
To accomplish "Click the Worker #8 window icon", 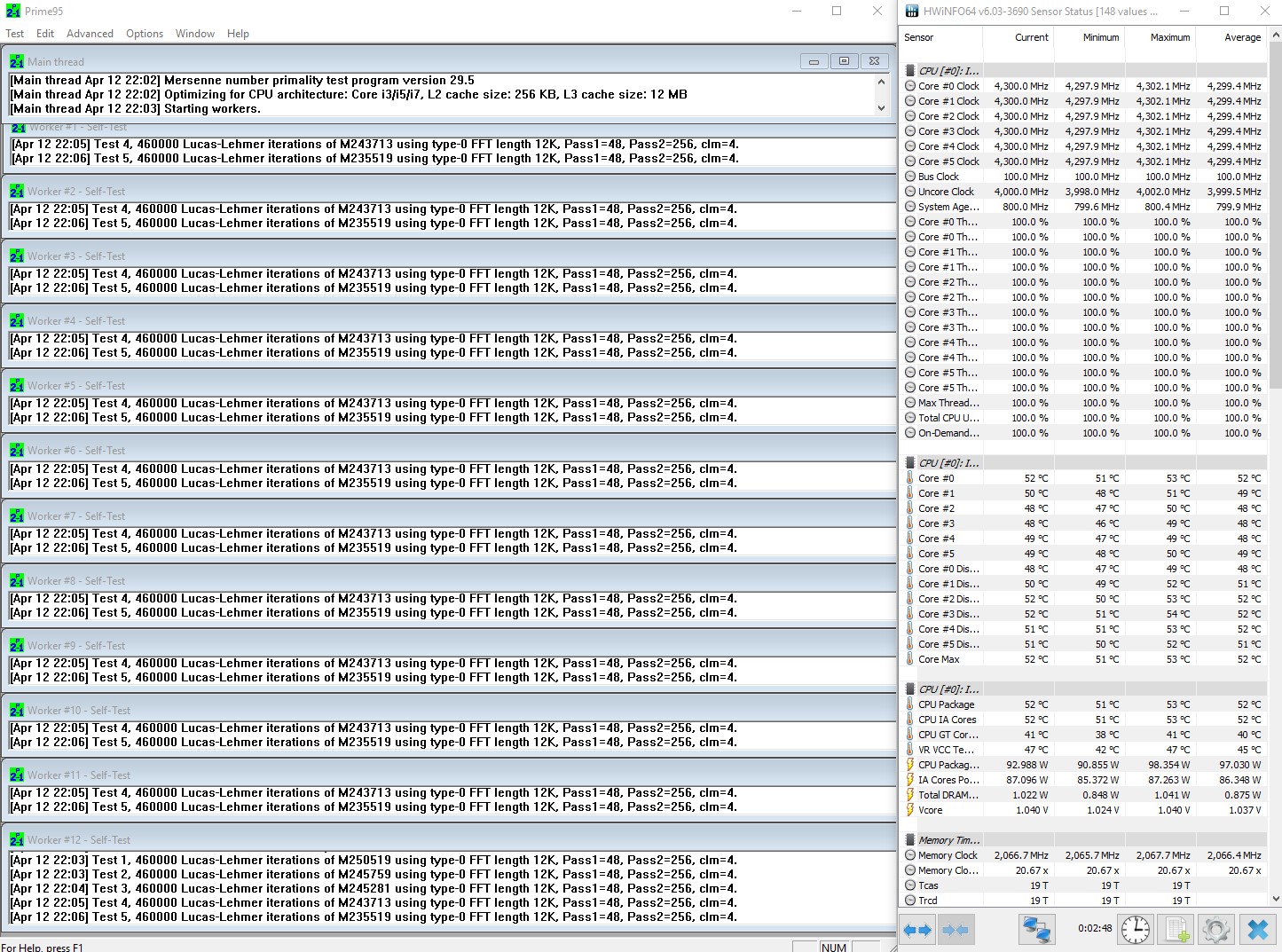I will tap(17, 580).
